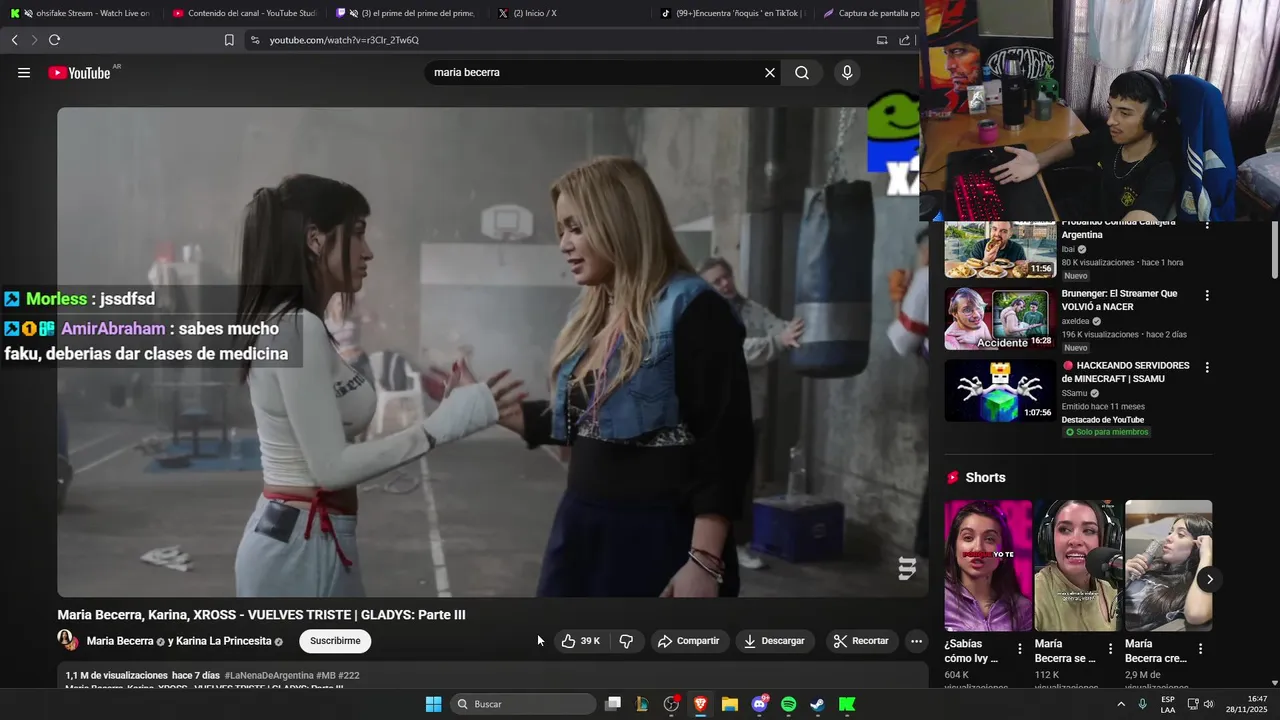
Task: Click the Solo para miembros badge
Action: (1107, 432)
